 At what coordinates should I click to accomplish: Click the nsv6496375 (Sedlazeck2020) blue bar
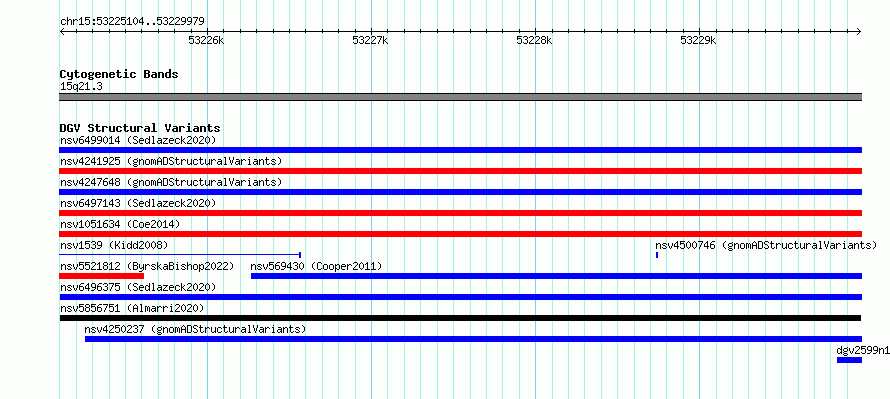point(460,297)
